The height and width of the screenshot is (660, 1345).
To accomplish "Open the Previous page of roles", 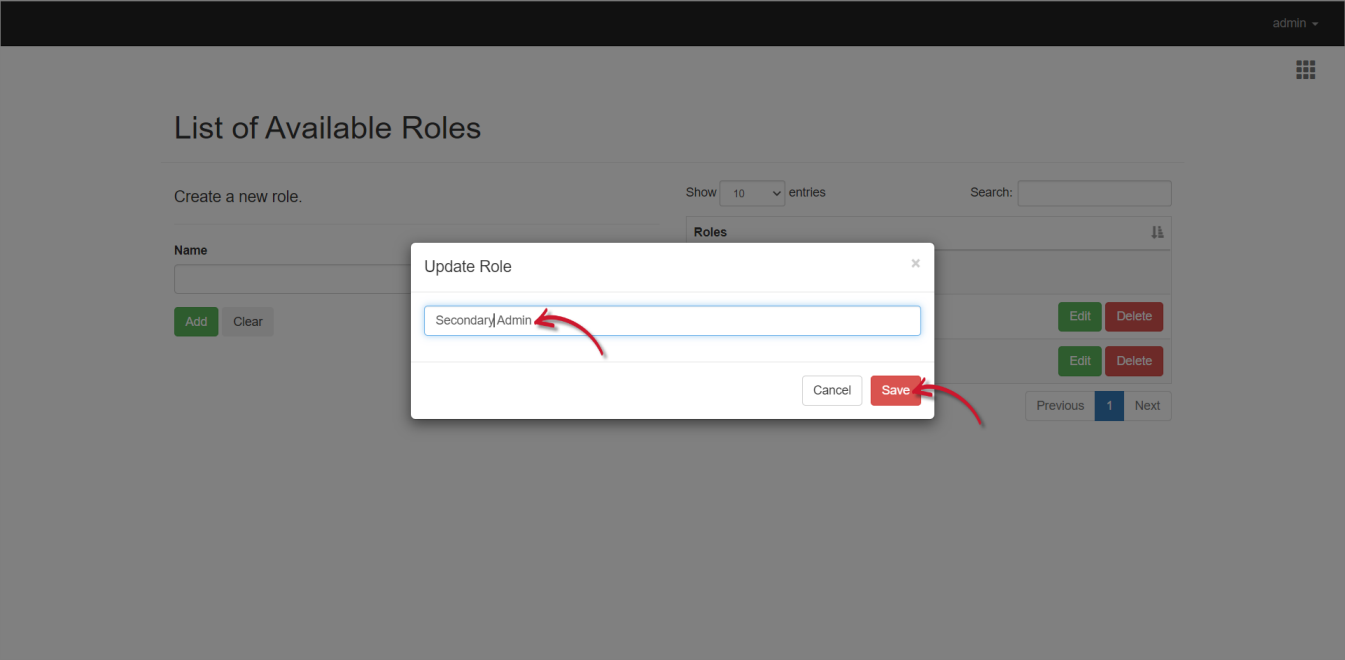I will click(1059, 405).
